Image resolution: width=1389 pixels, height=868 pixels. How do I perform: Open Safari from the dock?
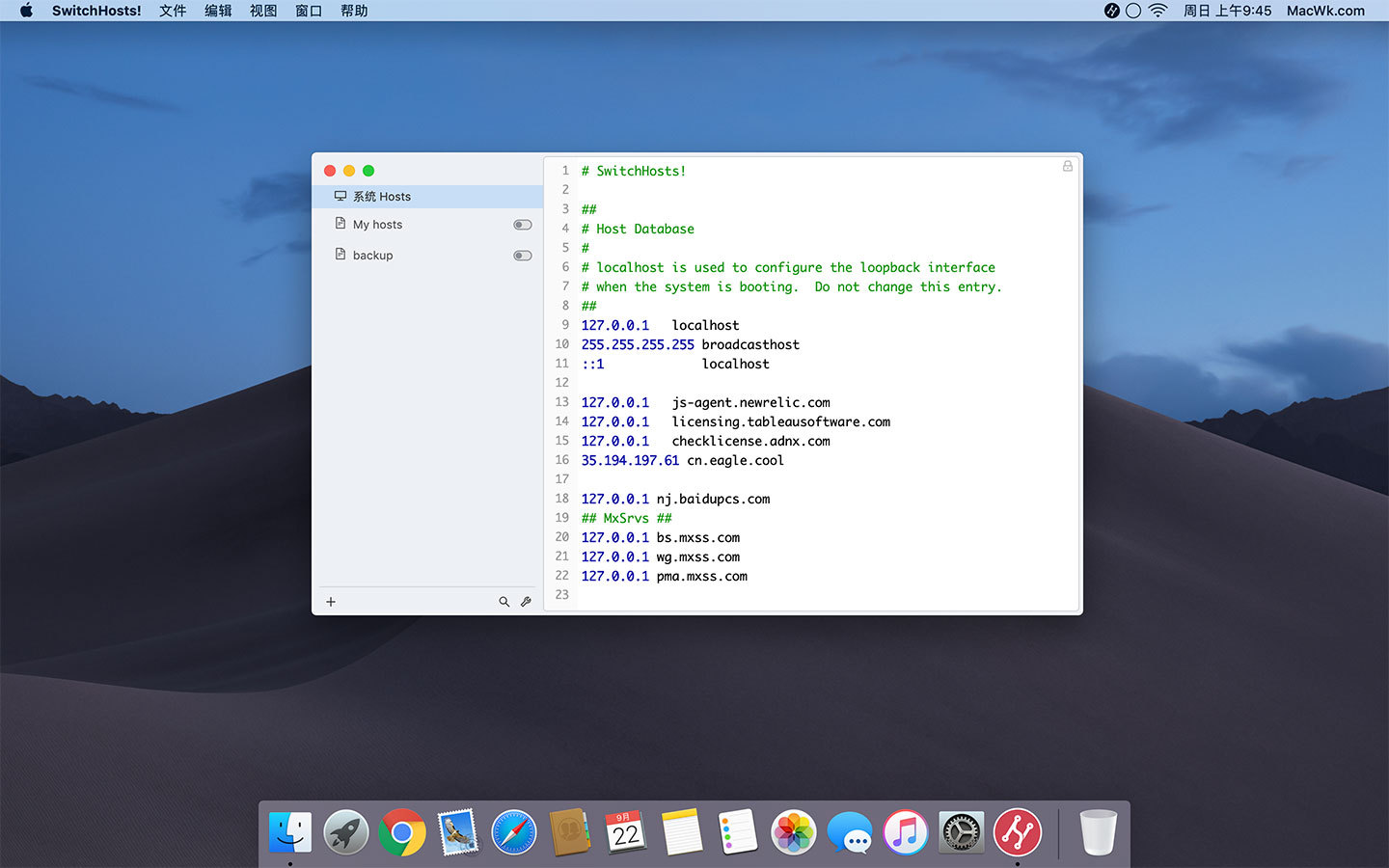513,832
